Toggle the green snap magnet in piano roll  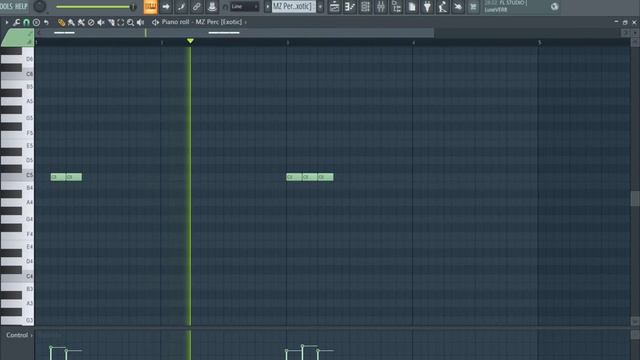[x=26, y=22]
